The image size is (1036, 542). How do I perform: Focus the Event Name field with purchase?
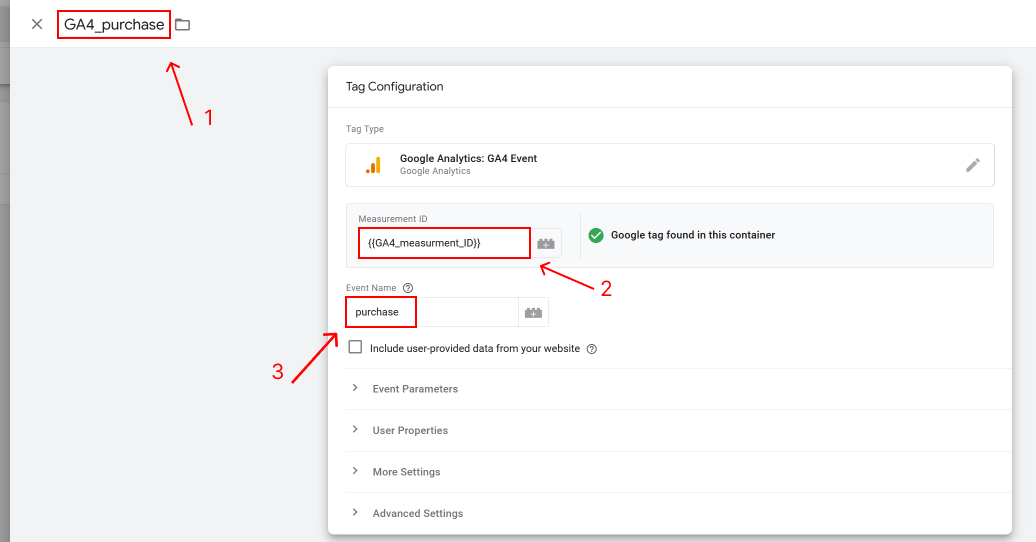pyautogui.click(x=431, y=312)
